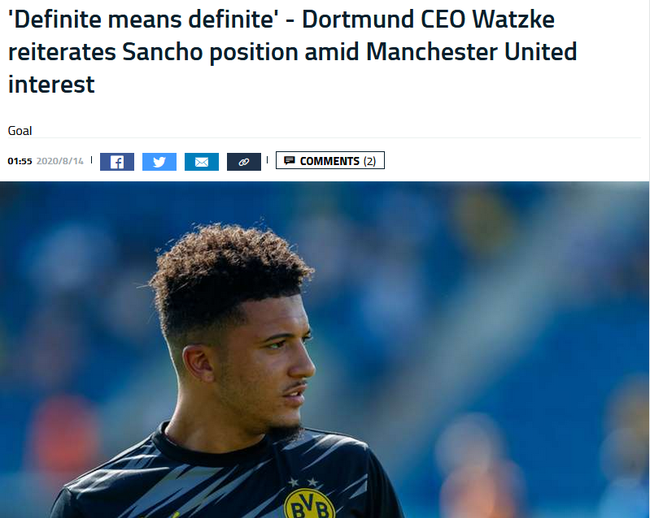The width and height of the screenshot is (650, 518).
Task: Click 'Dortmund CEO Watzke' in headline
Action: (428, 19)
